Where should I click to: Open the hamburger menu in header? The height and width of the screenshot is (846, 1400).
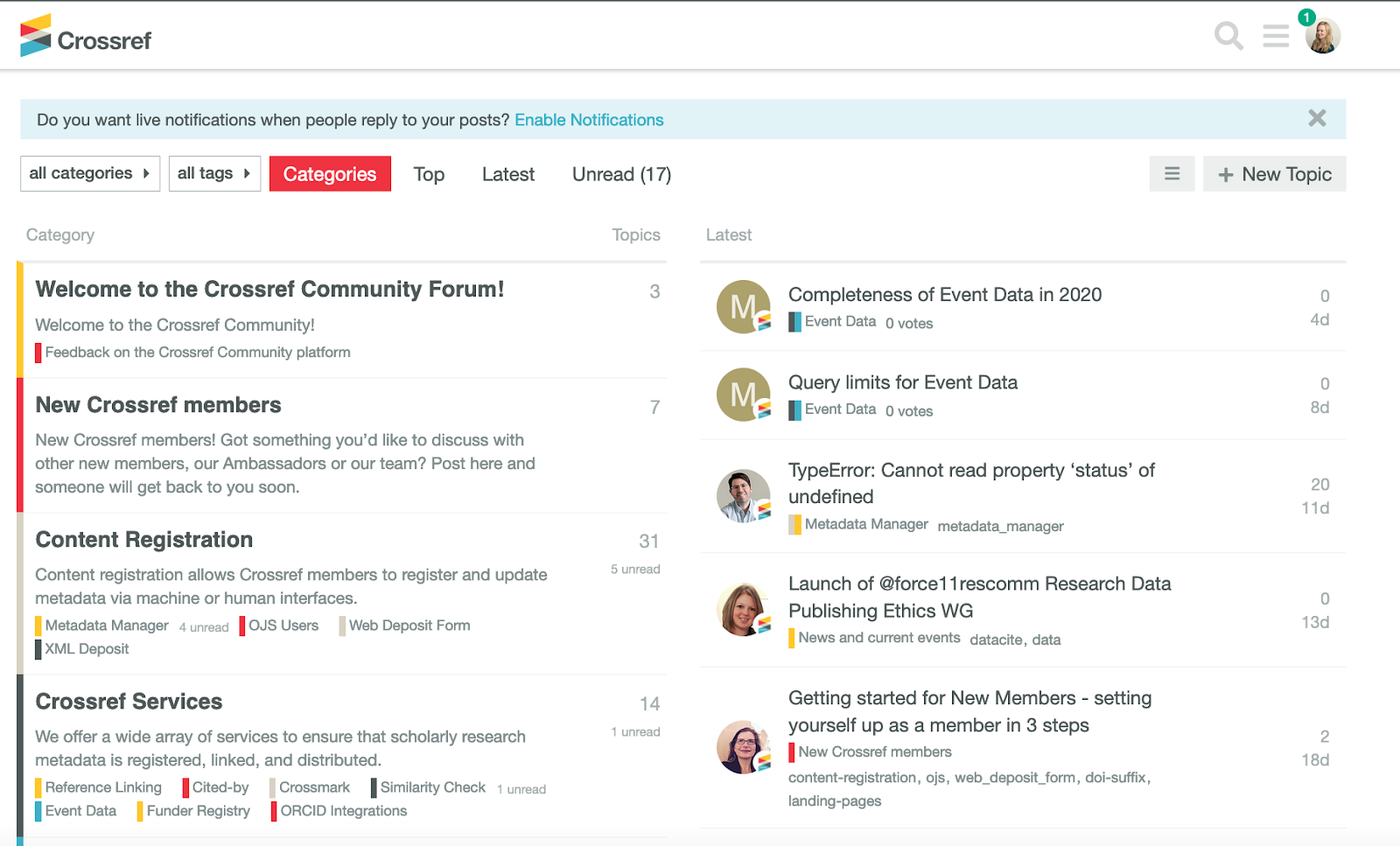point(1276,36)
